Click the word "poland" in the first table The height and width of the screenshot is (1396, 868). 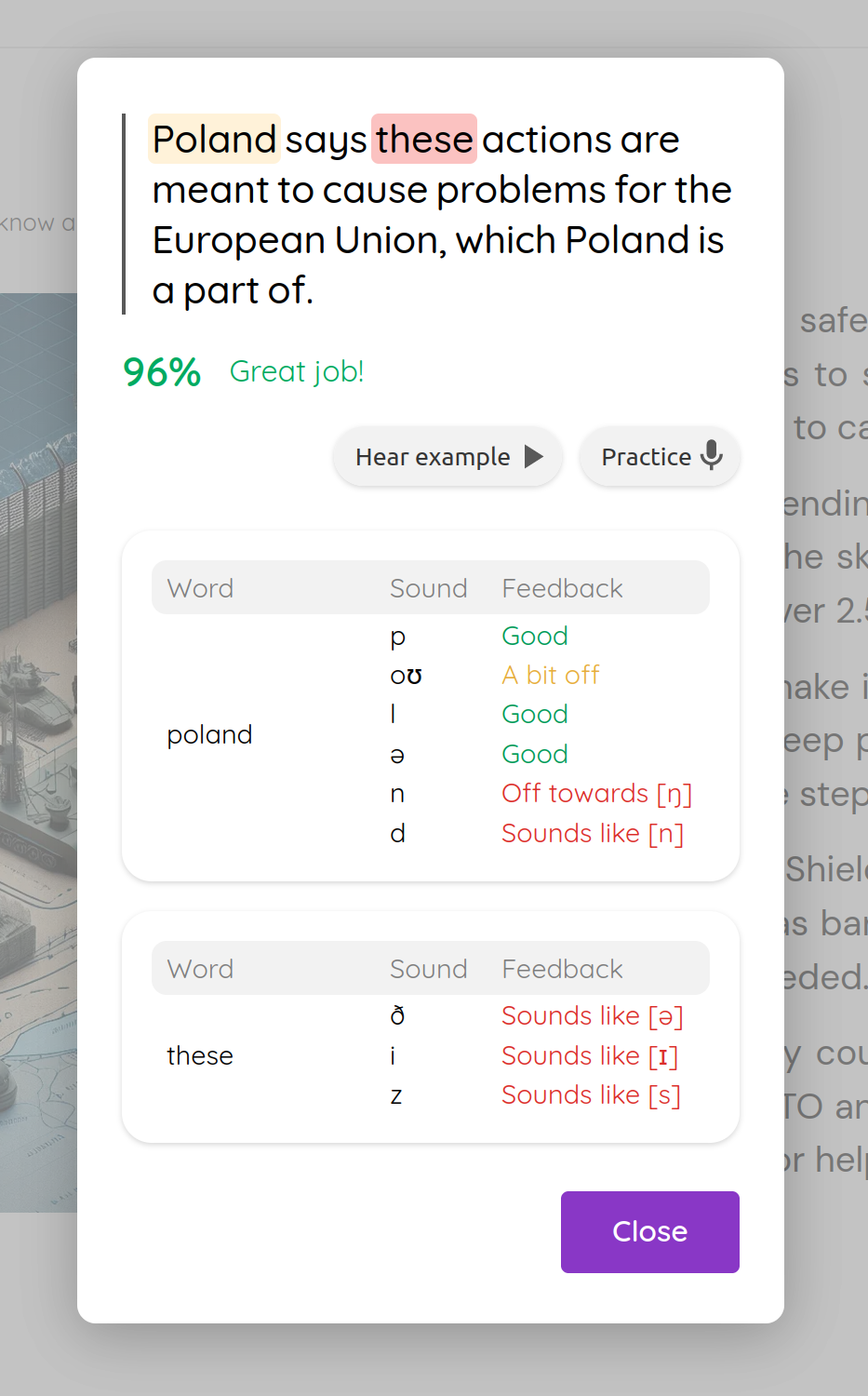(209, 734)
